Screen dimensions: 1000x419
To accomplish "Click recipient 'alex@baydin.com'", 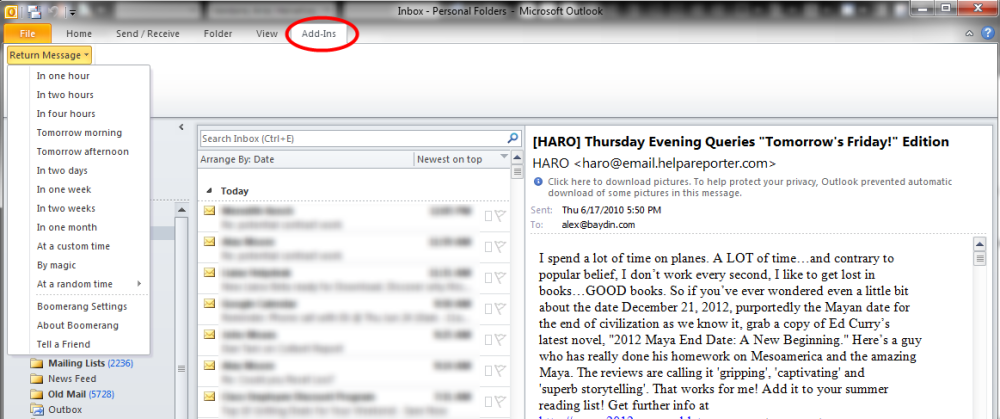I will tap(598, 224).
